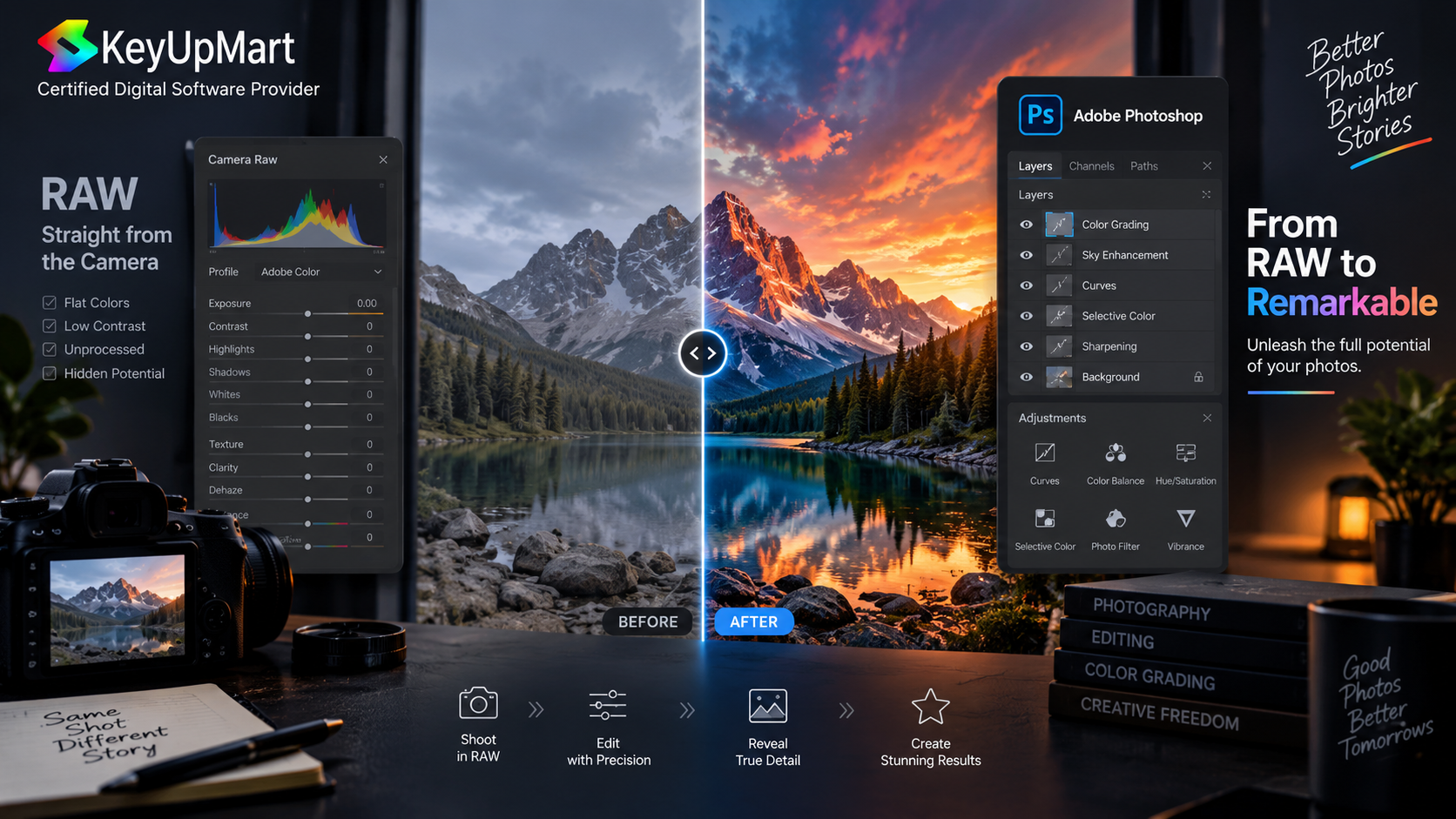Select the Sky Enhancement layer thumbnail
Viewport: 1456px width, 819px height.
[x=1059, y=255]
